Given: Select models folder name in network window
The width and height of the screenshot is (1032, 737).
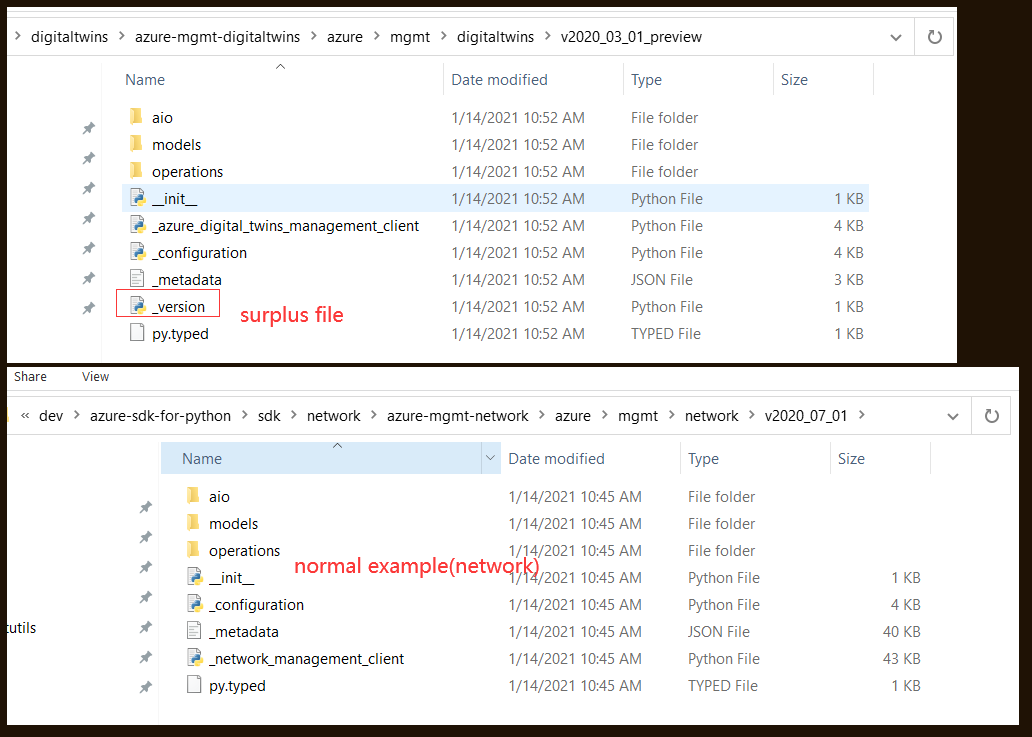Looking at the screenshot, I should (x=234, y=524).
